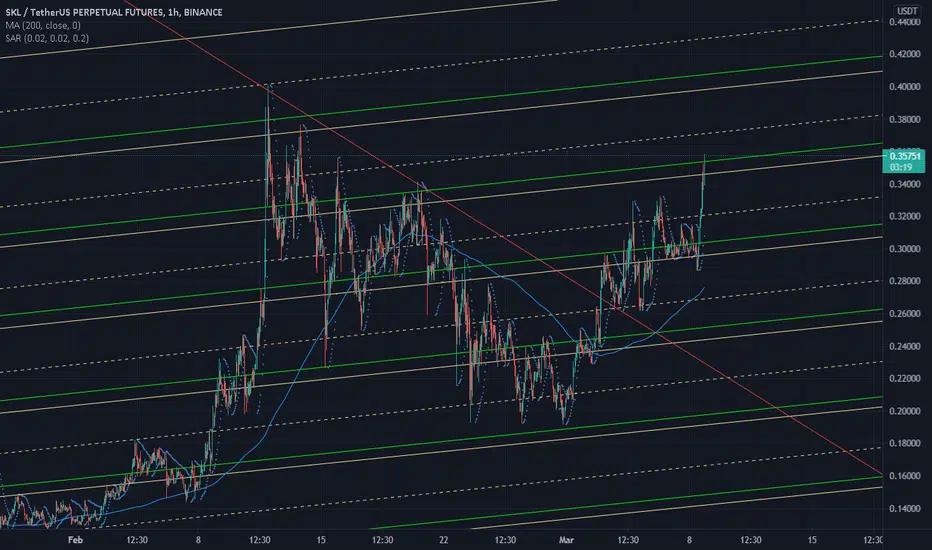The image size is (932, 550).
Task: Click the 0.34000 price axis label
Action: (x=905, y=184)
